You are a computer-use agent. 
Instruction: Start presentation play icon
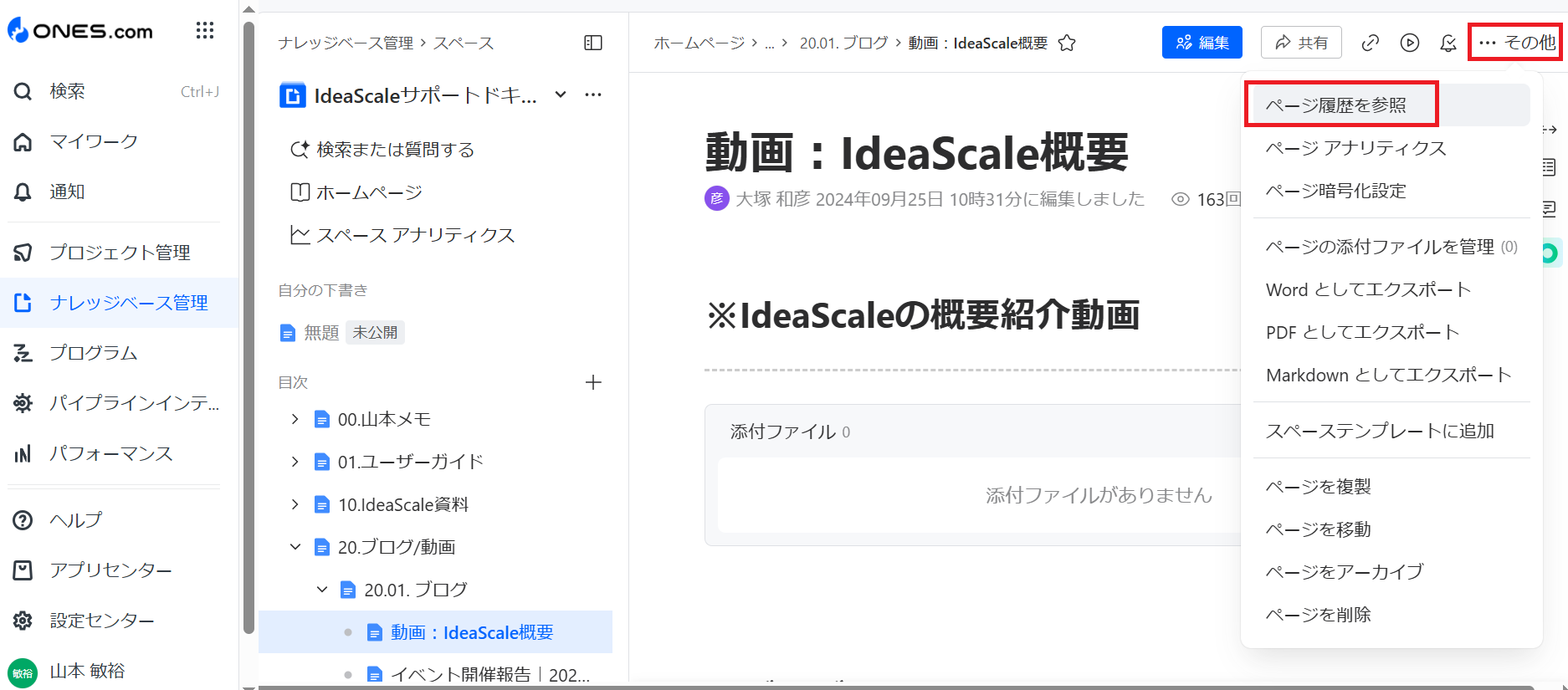1410,43
